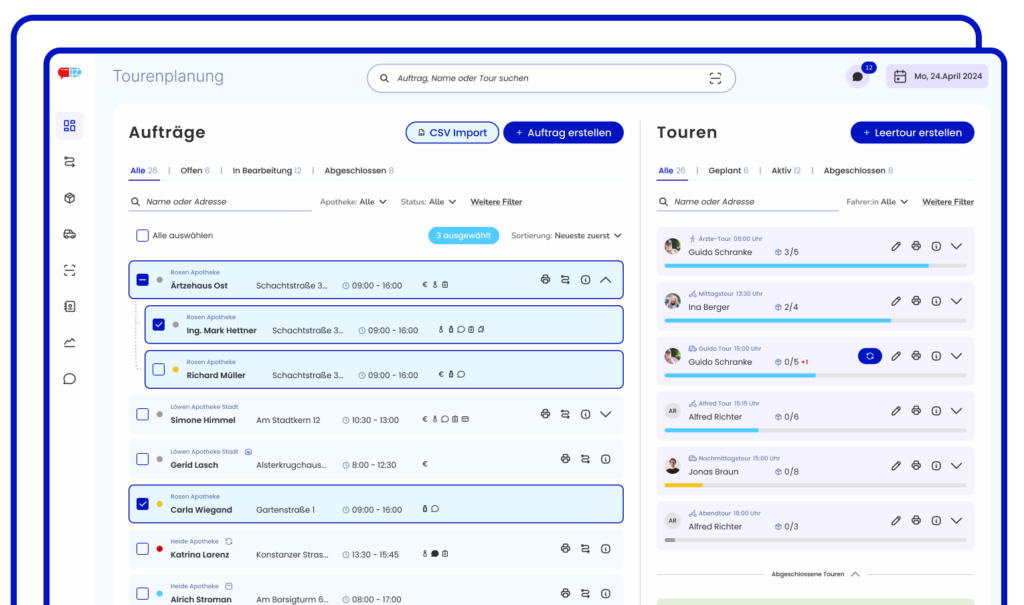Print the Simone Himmel order
Viewport: 1024px width, 605px height.
545,414
